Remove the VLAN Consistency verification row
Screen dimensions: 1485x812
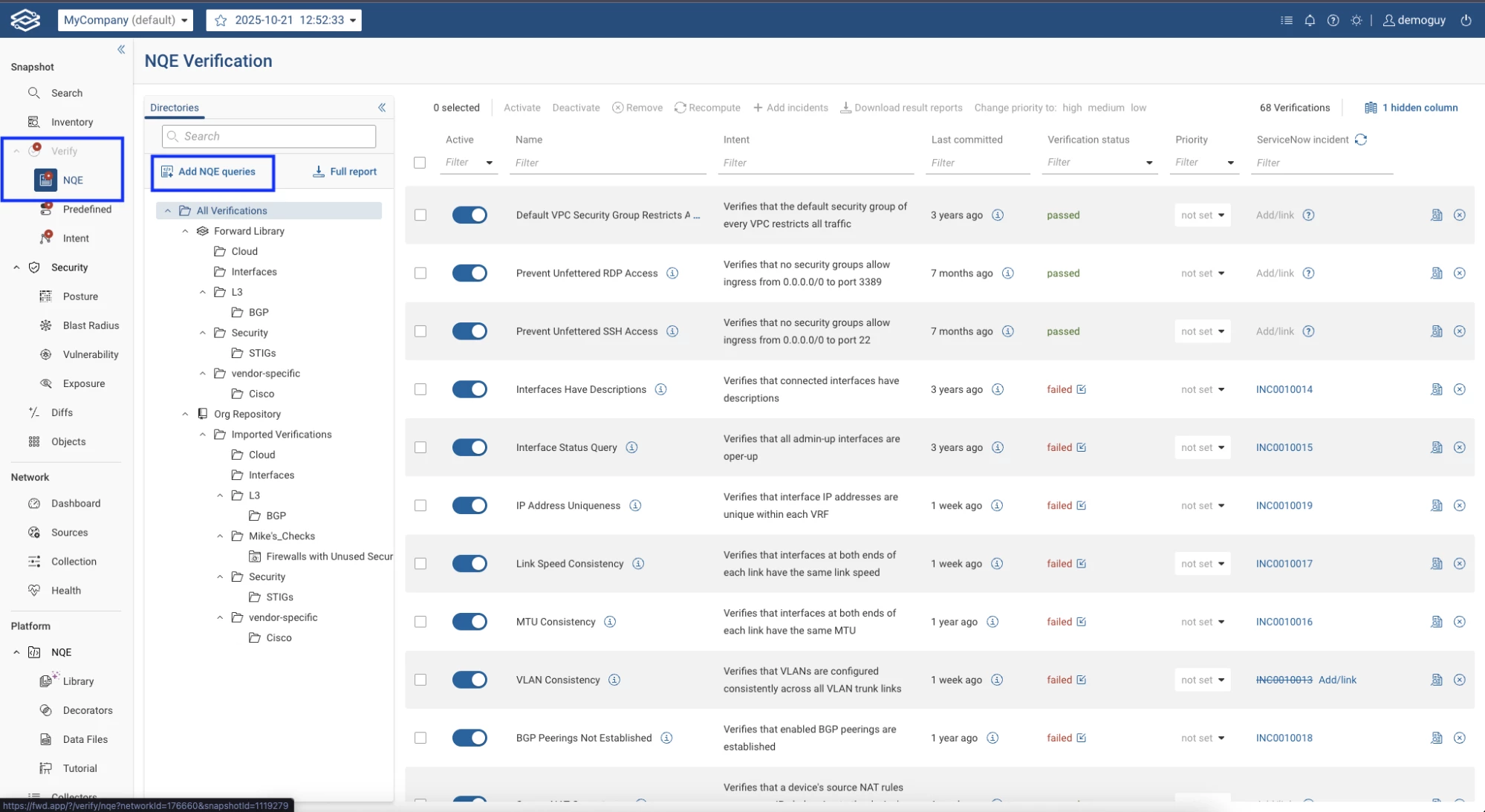click(1460, 680)
